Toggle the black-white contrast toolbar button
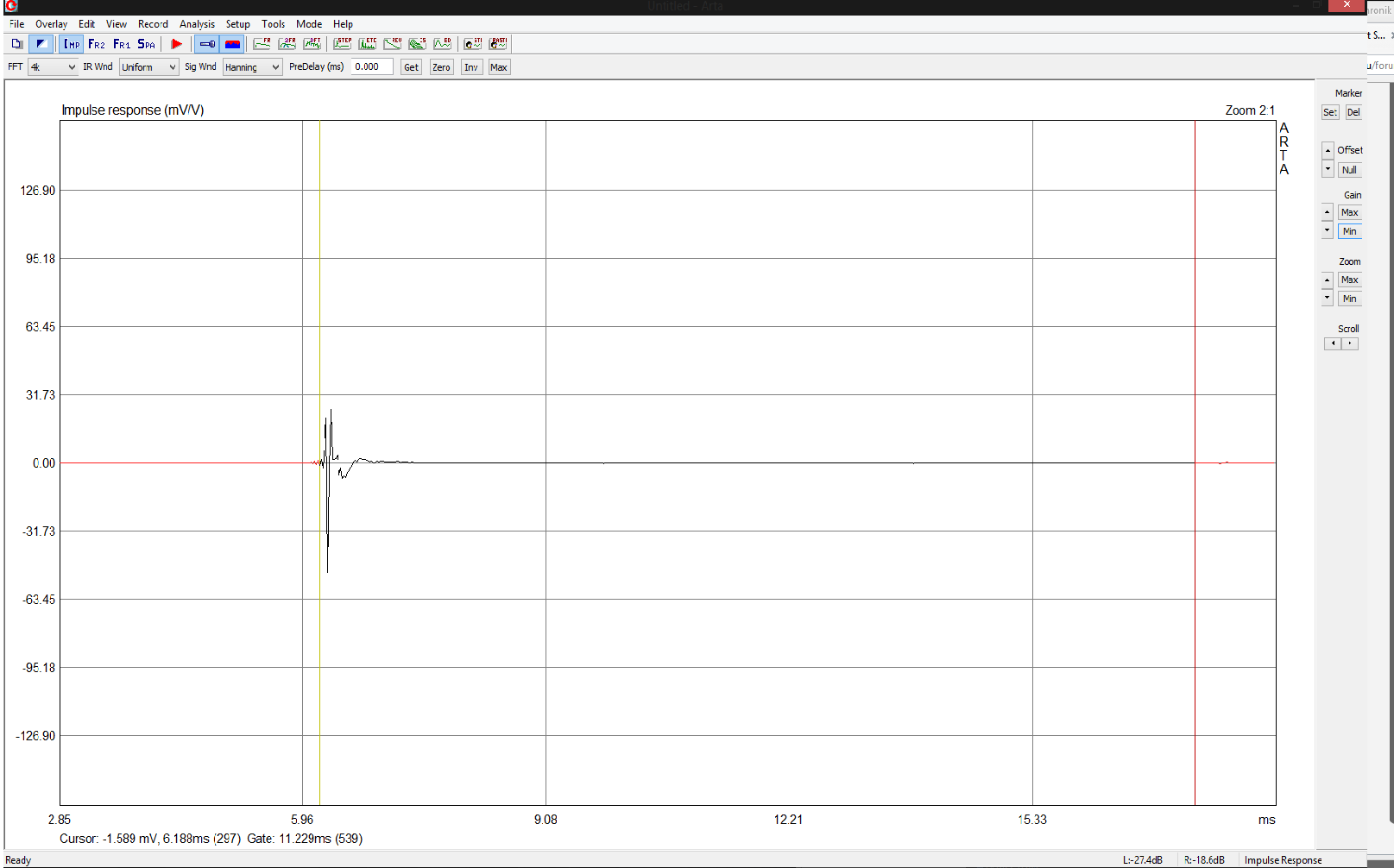The width and height of the screenshot is (1394, 868). coord(41,44)
